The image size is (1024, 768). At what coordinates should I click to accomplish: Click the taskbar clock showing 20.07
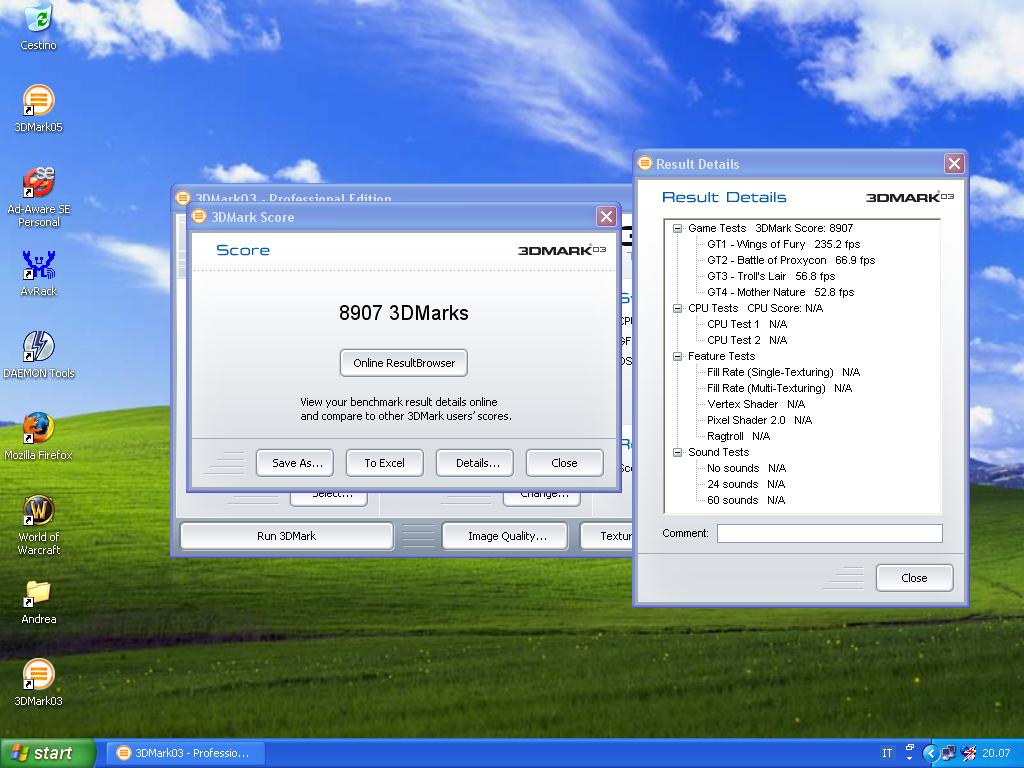point(996,753)
